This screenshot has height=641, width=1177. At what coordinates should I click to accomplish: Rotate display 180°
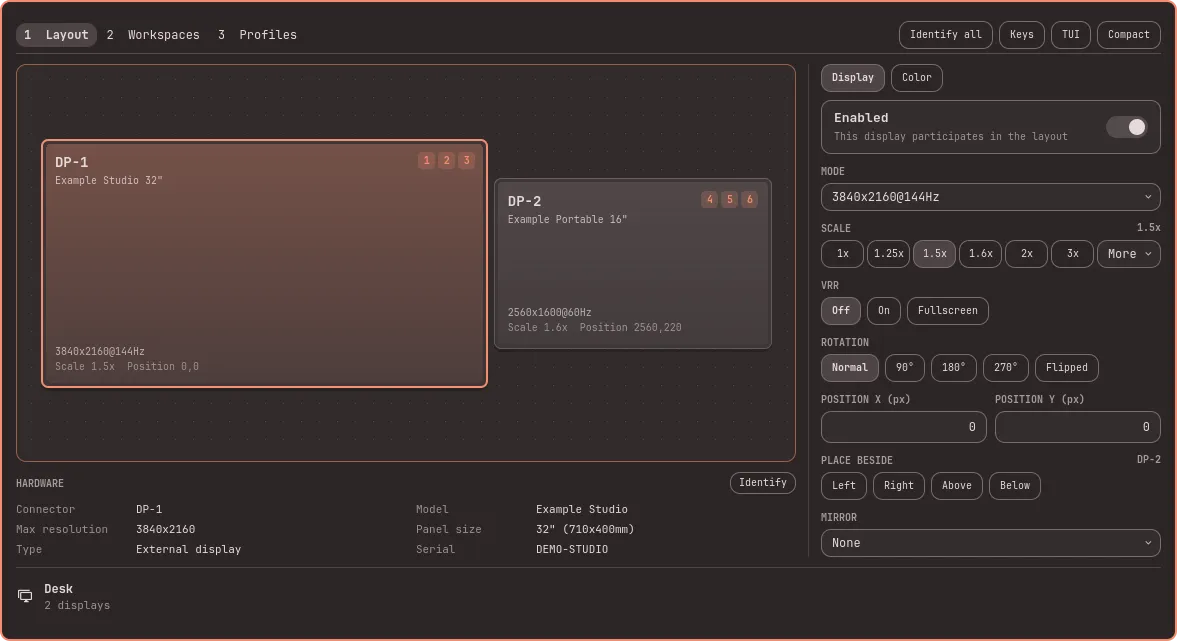point(953,368)
